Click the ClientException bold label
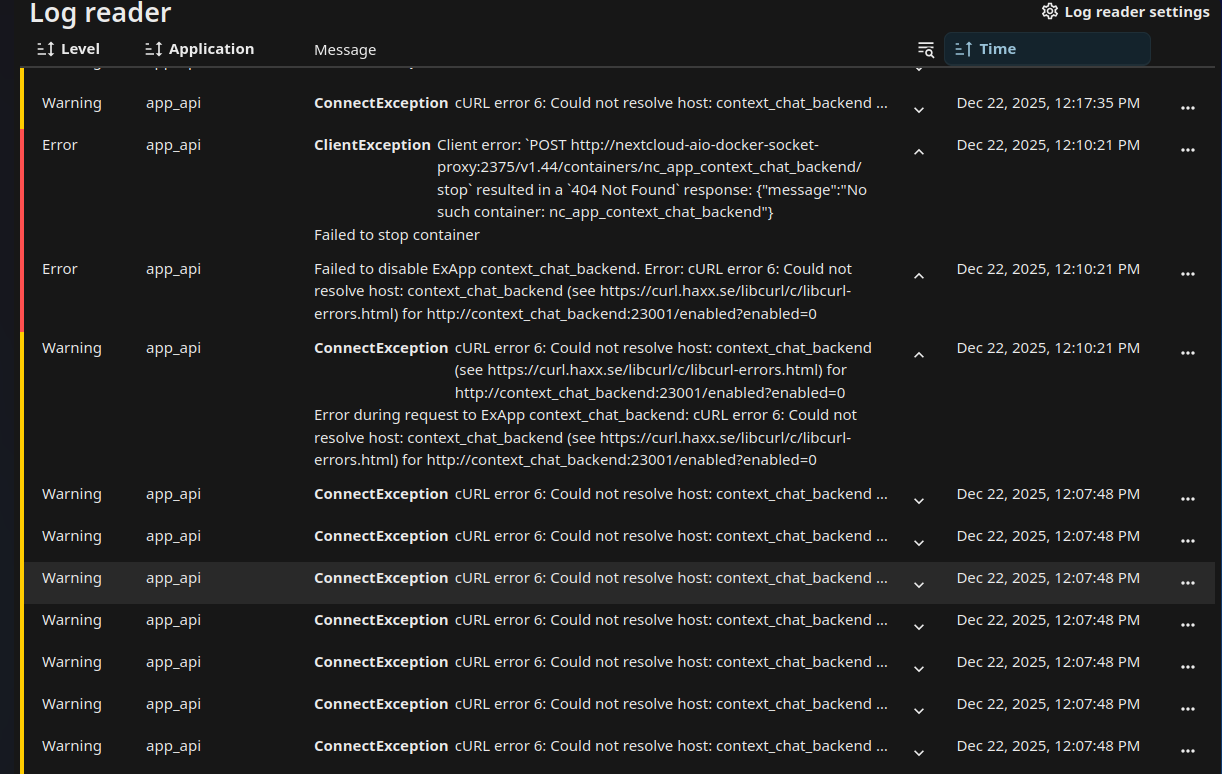 (x=372, y=145)
